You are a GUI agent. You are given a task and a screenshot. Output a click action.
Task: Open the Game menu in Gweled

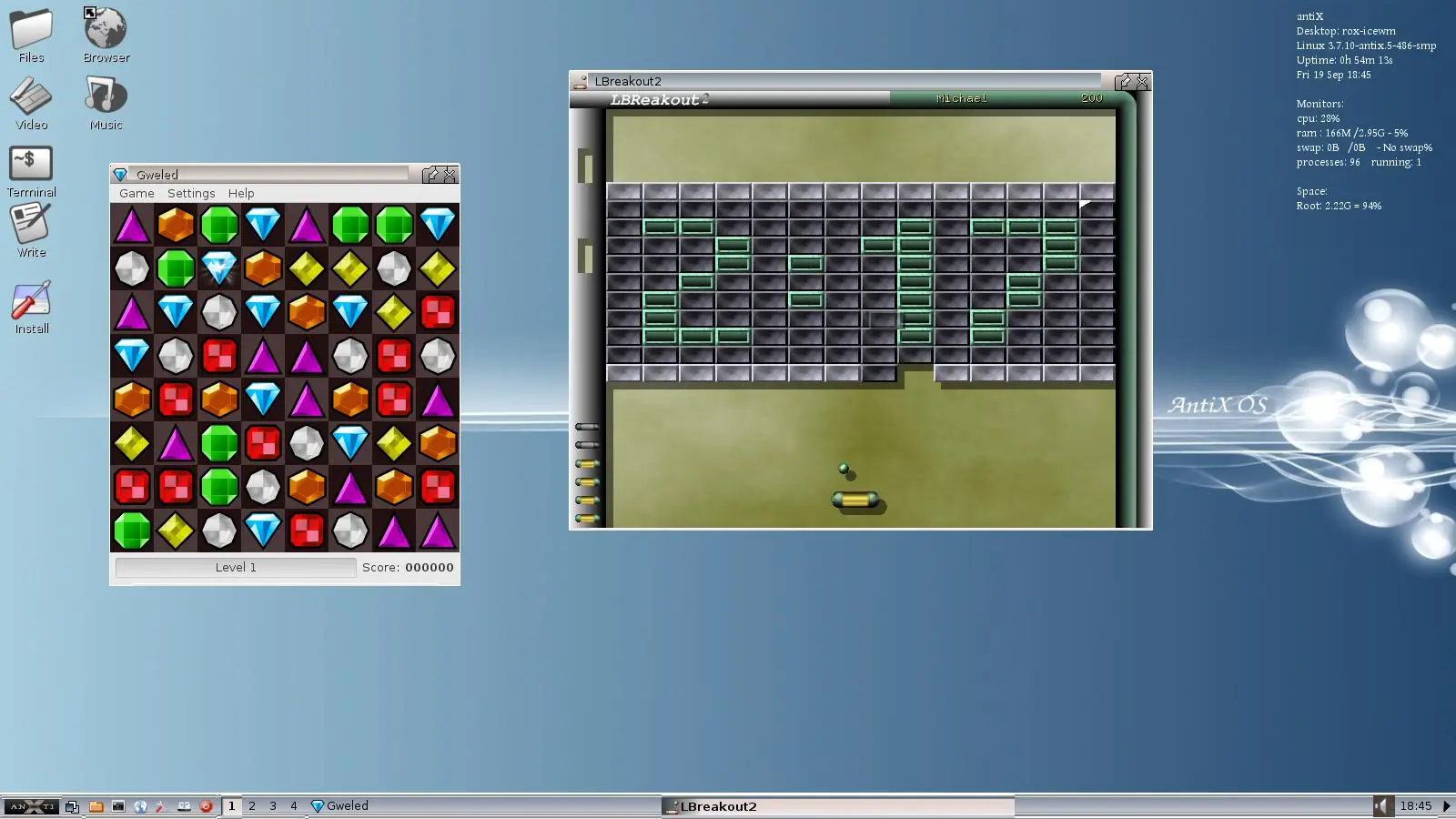136,194
